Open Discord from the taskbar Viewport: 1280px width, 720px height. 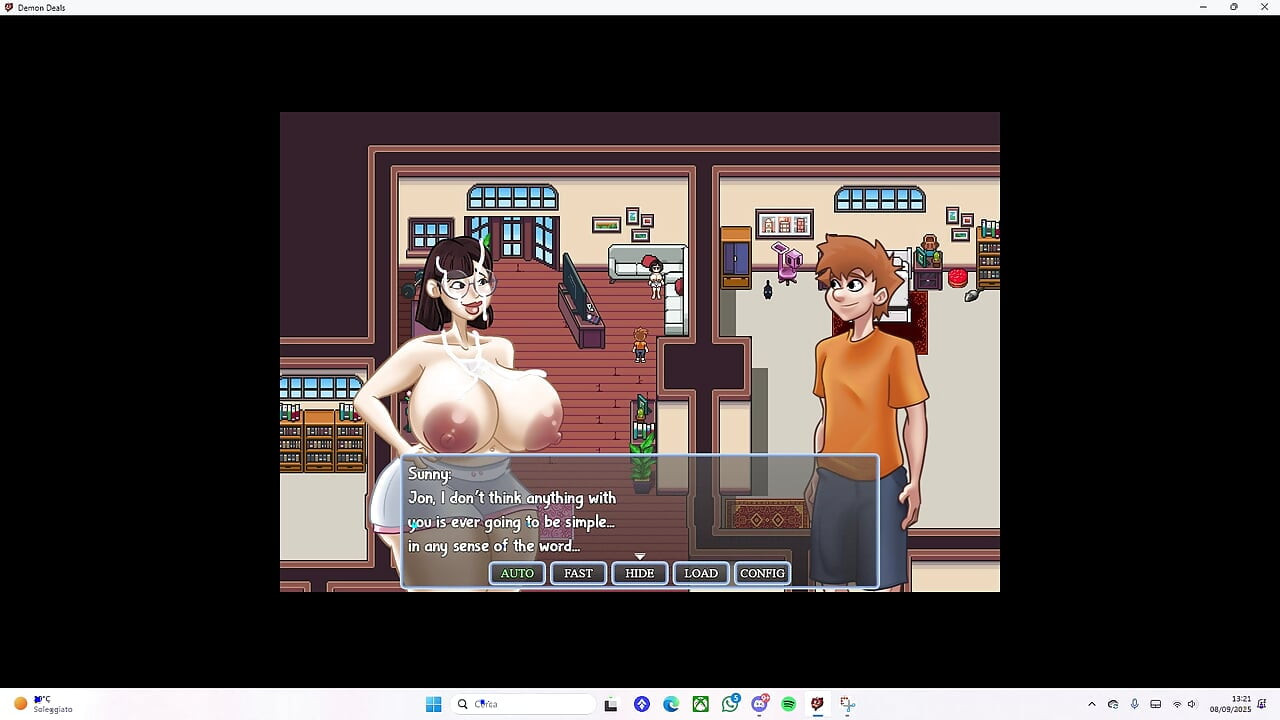tap(760, 704)
